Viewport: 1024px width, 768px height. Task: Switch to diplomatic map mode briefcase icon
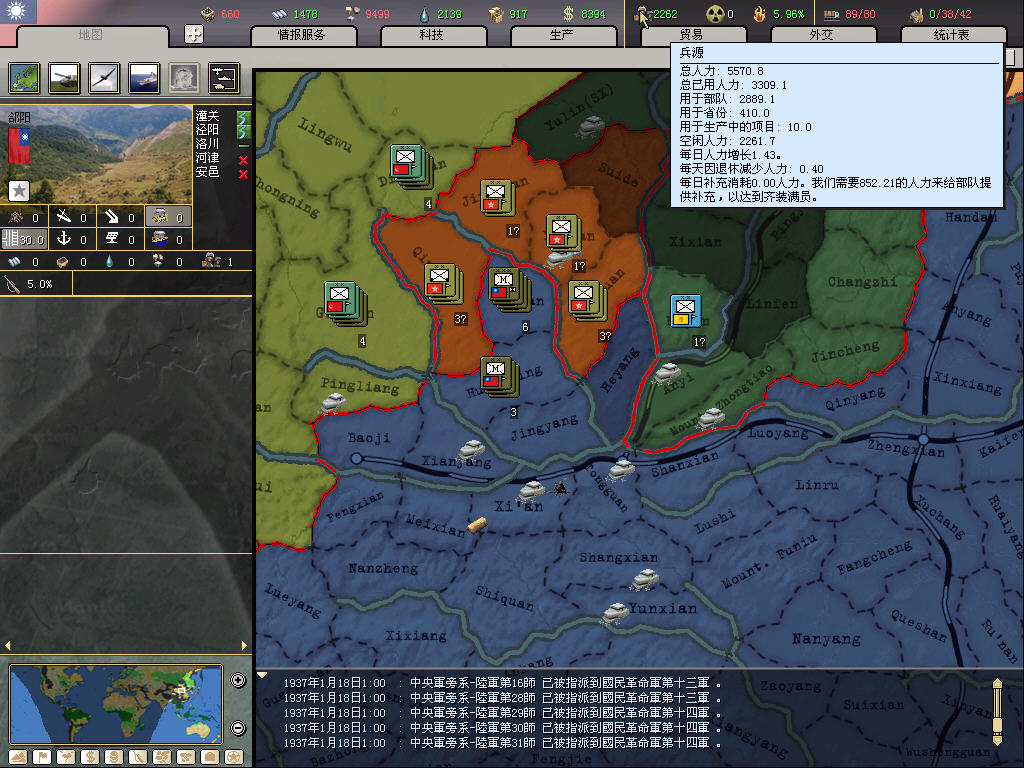pyautogui.click(x=210, y=757)
